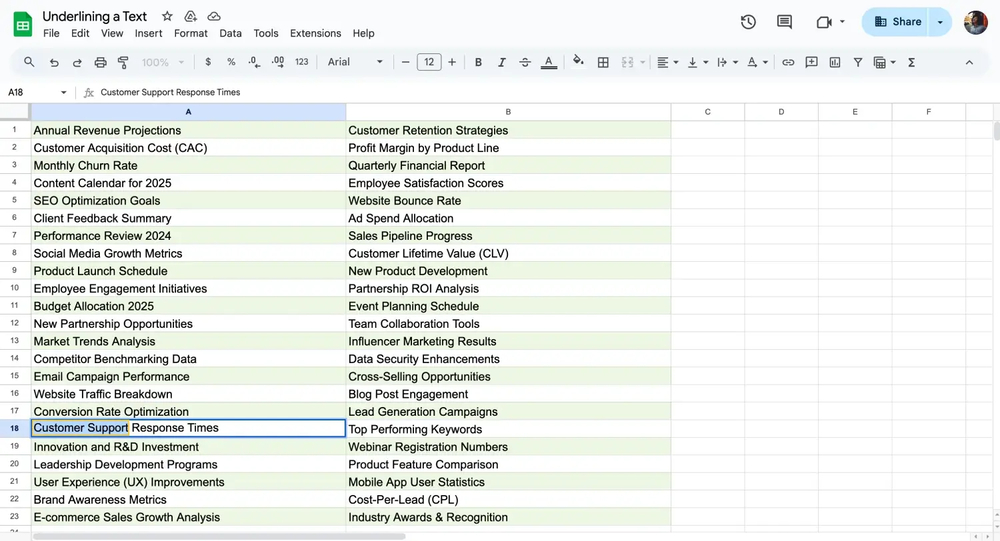Open the horizontal align dropdown
Screen dimensions: 1000x541
tap(666, 62)
